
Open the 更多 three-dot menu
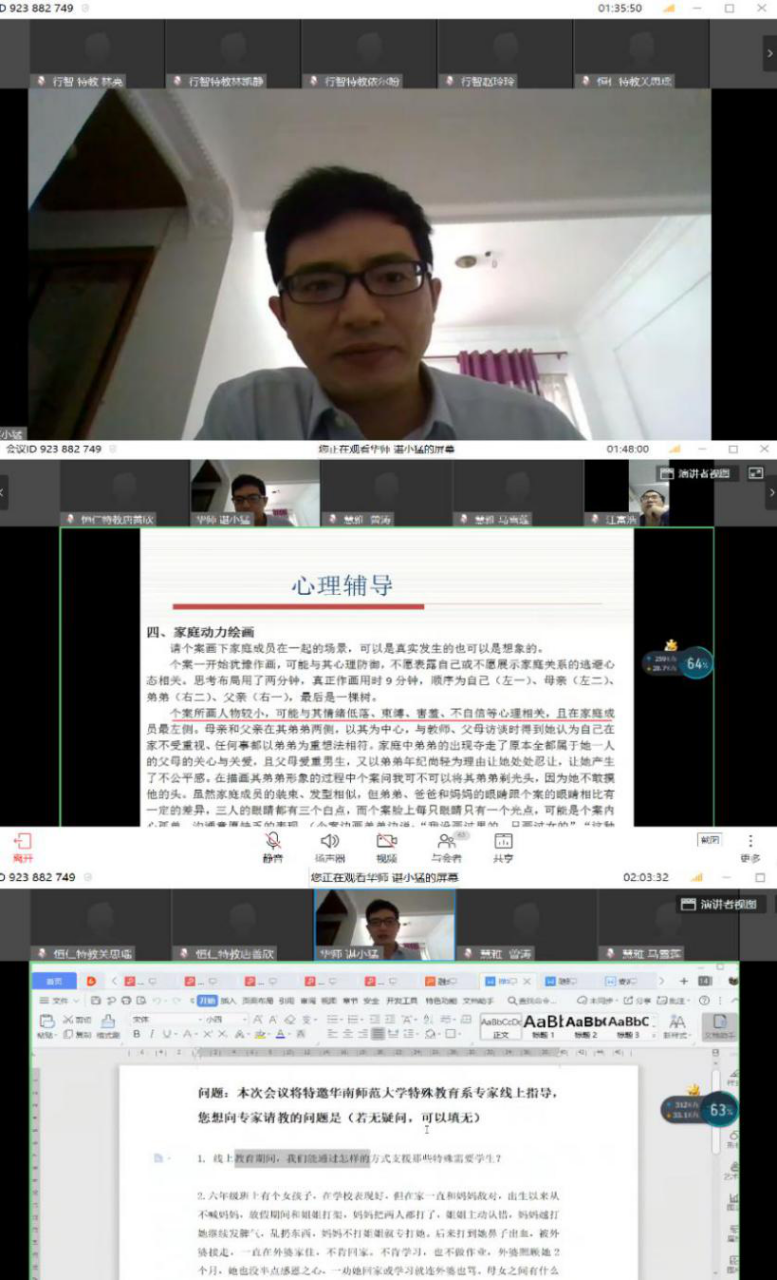point(750,847)
